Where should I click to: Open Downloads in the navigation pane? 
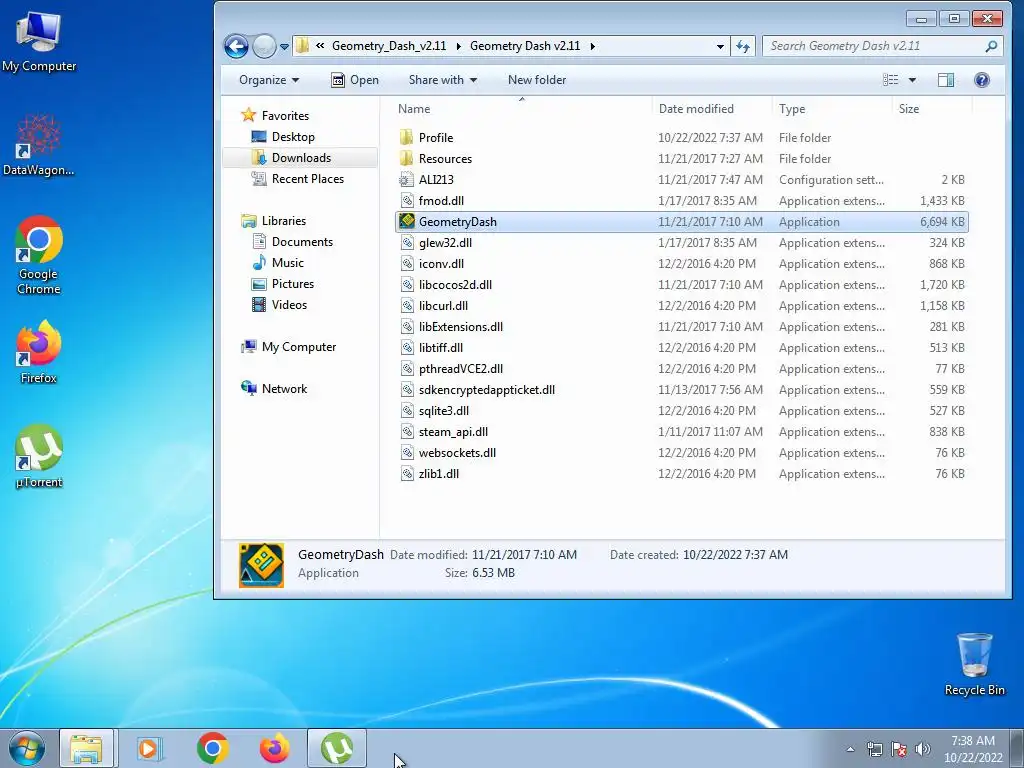pos(301,157)
